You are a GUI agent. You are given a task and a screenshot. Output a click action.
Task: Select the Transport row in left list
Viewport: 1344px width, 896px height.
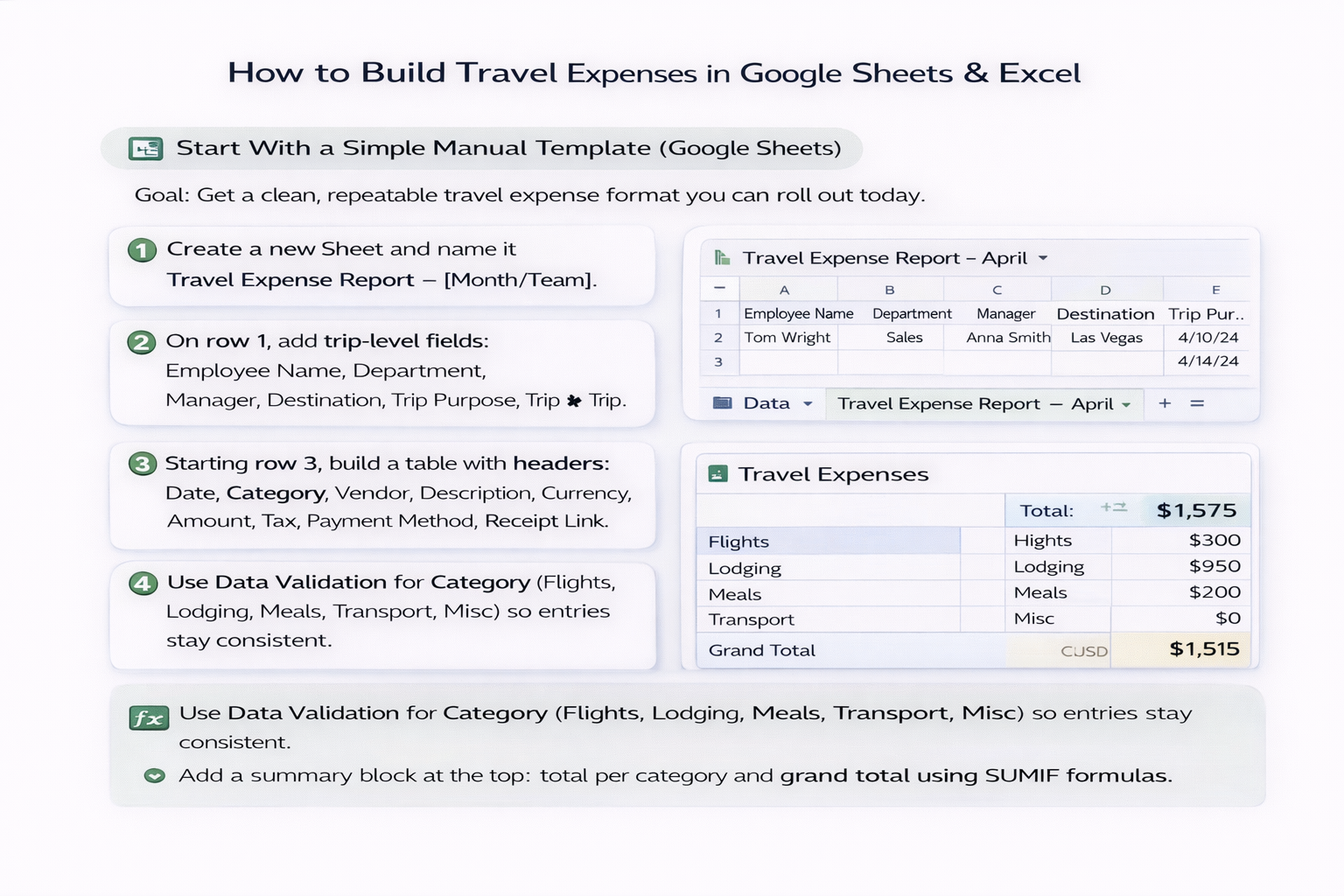pyautogui.click(x=828, y=619)
